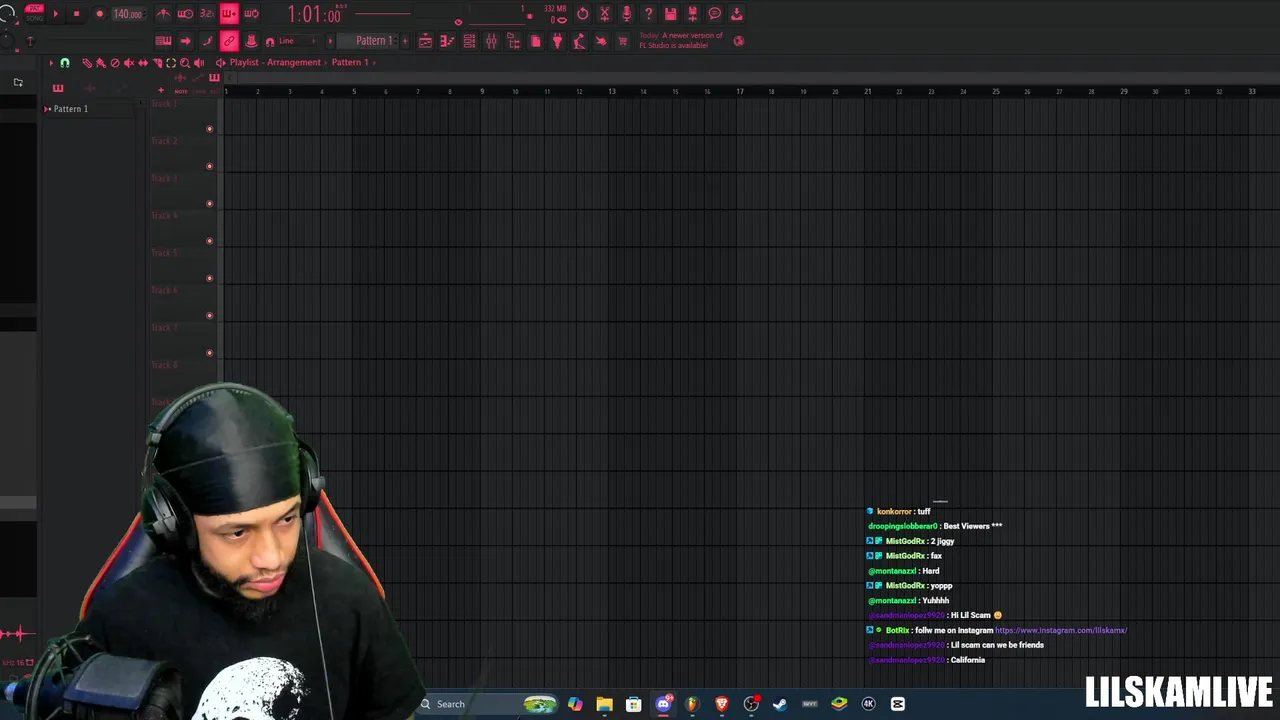Viewport: 1280px width, 720px height.
Task: Open the Pattern 1 selector dropdown
Action: (x=371, y=41)
